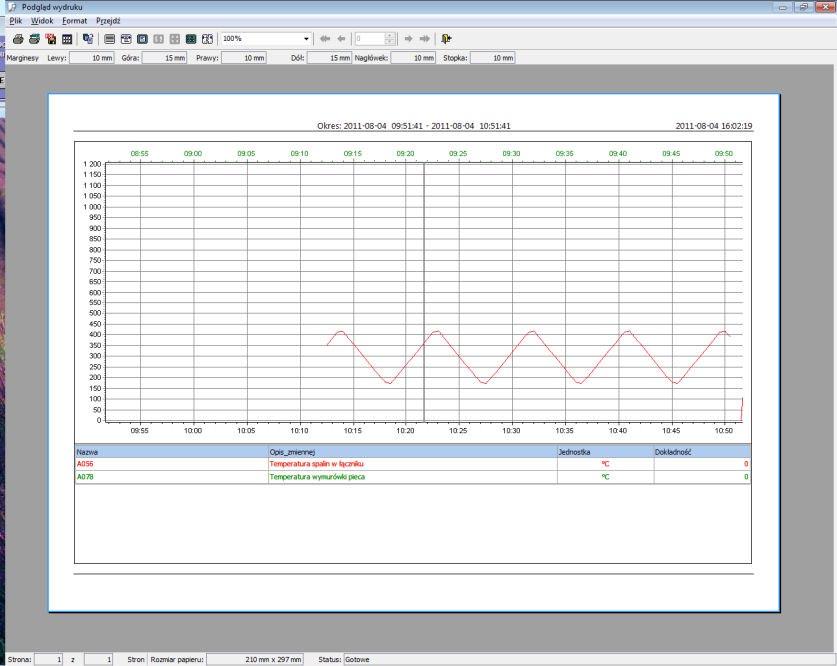Select the dark multi-page view icon

191,39
